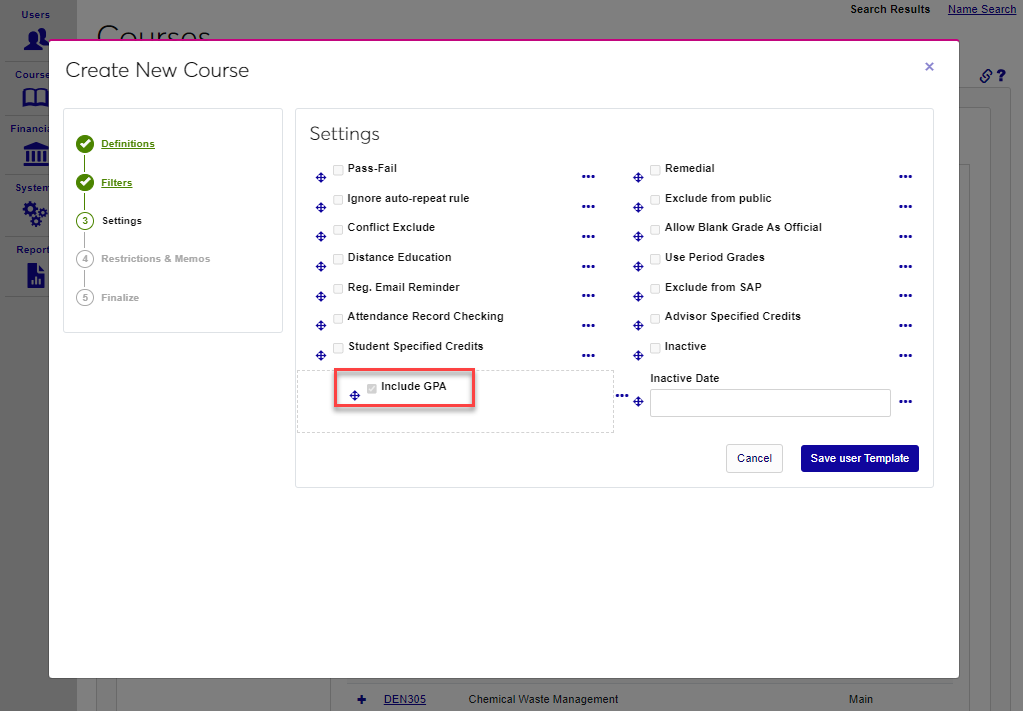Image resolution: width=1023 pixels, height=711 pixels.
Task: Check the Use Period Grades option
Action: [x=655, y=259]
